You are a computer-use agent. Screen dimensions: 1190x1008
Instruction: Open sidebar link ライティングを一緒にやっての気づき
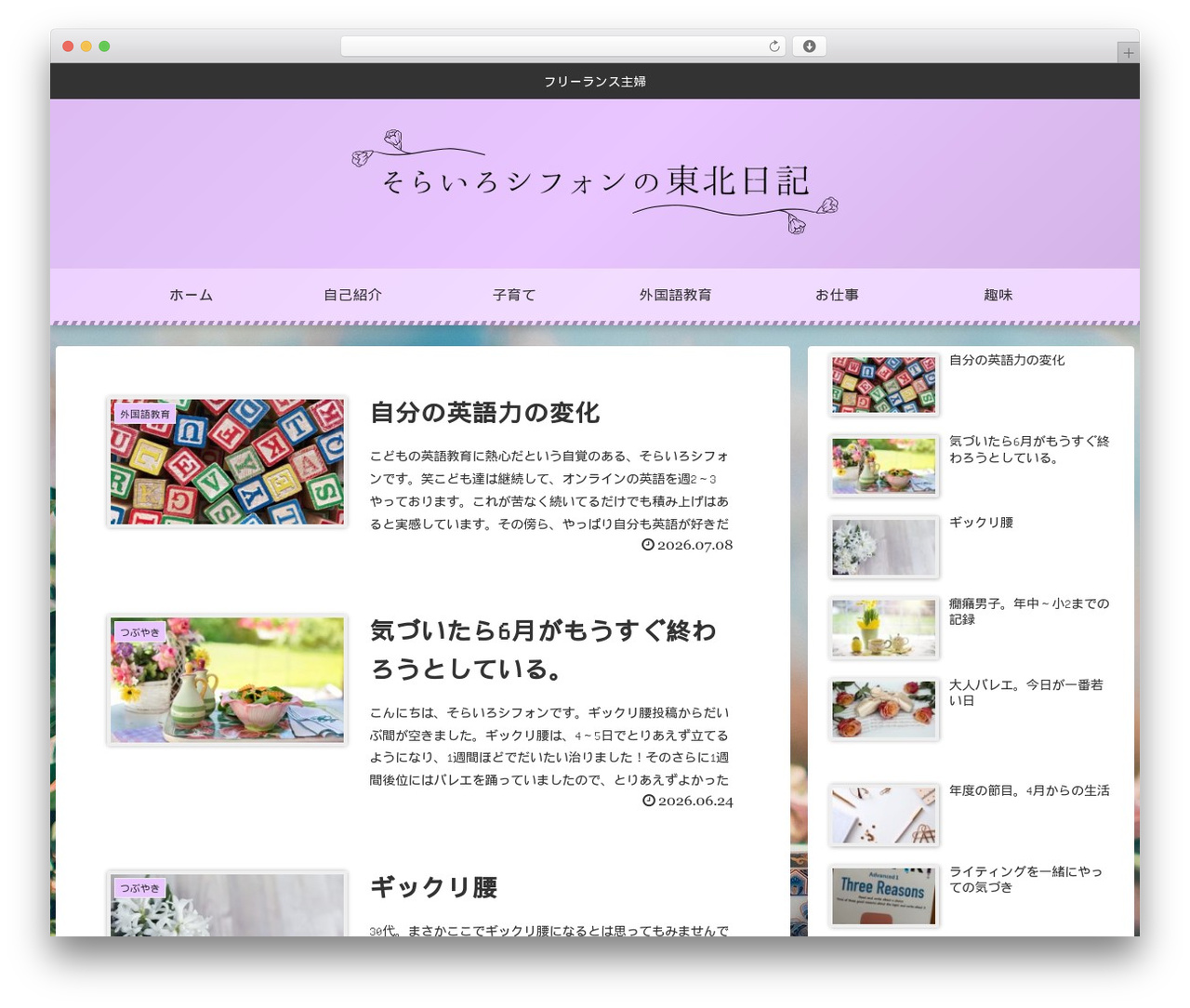[1025, 880]
